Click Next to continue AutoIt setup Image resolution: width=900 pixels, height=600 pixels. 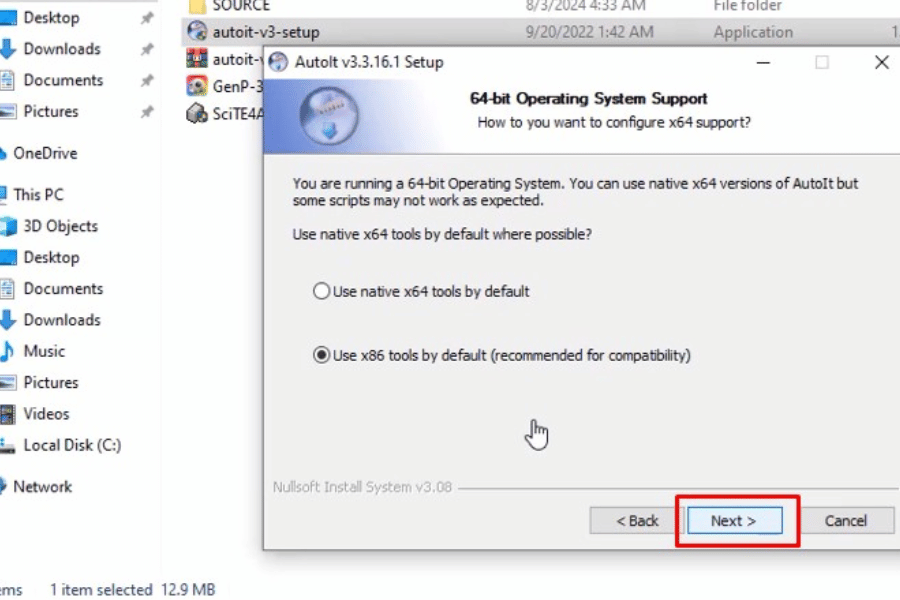[734, 521]
